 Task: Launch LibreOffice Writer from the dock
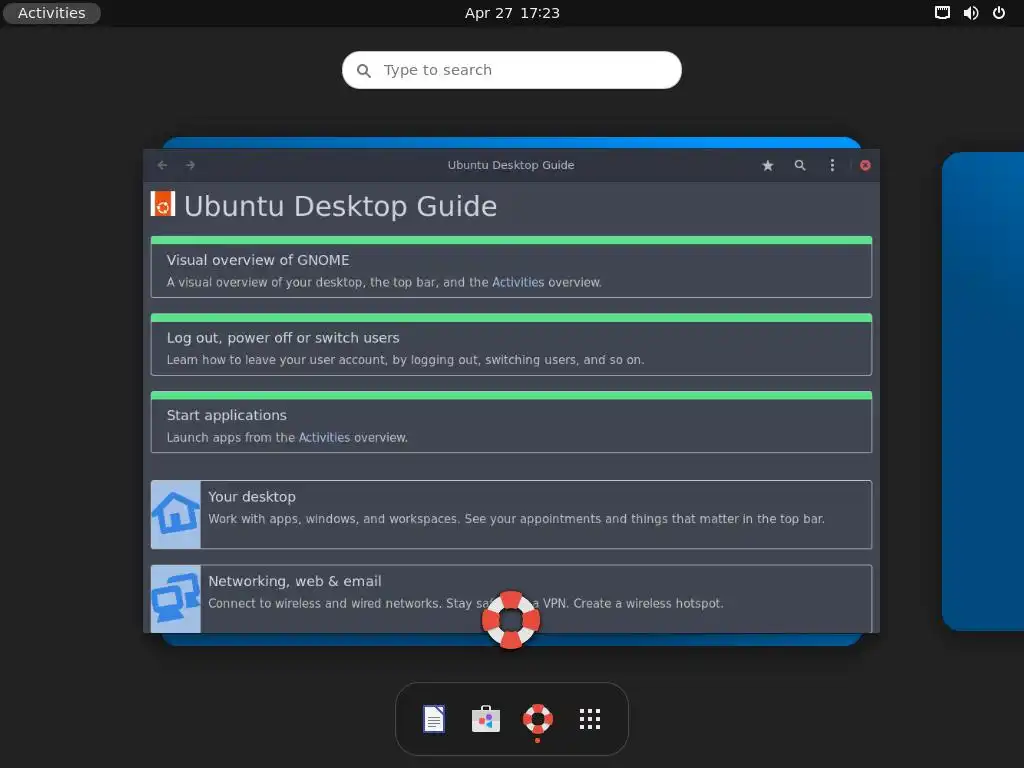[434, 719]
